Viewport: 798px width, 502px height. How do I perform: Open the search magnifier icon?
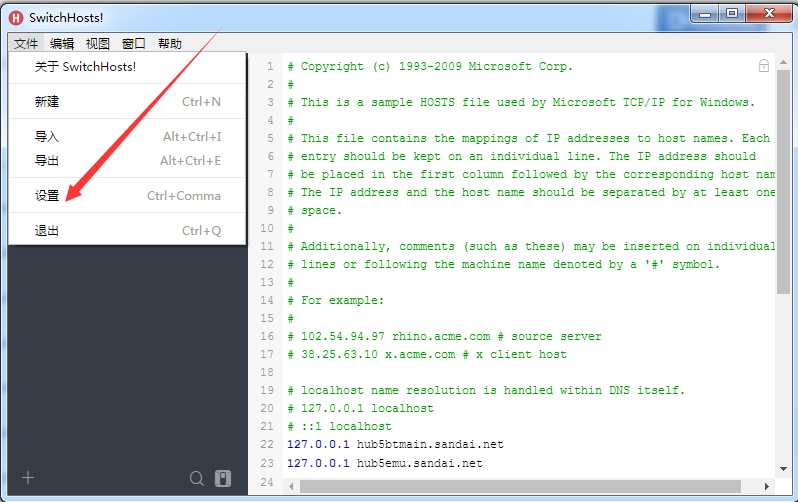(196, 478)
